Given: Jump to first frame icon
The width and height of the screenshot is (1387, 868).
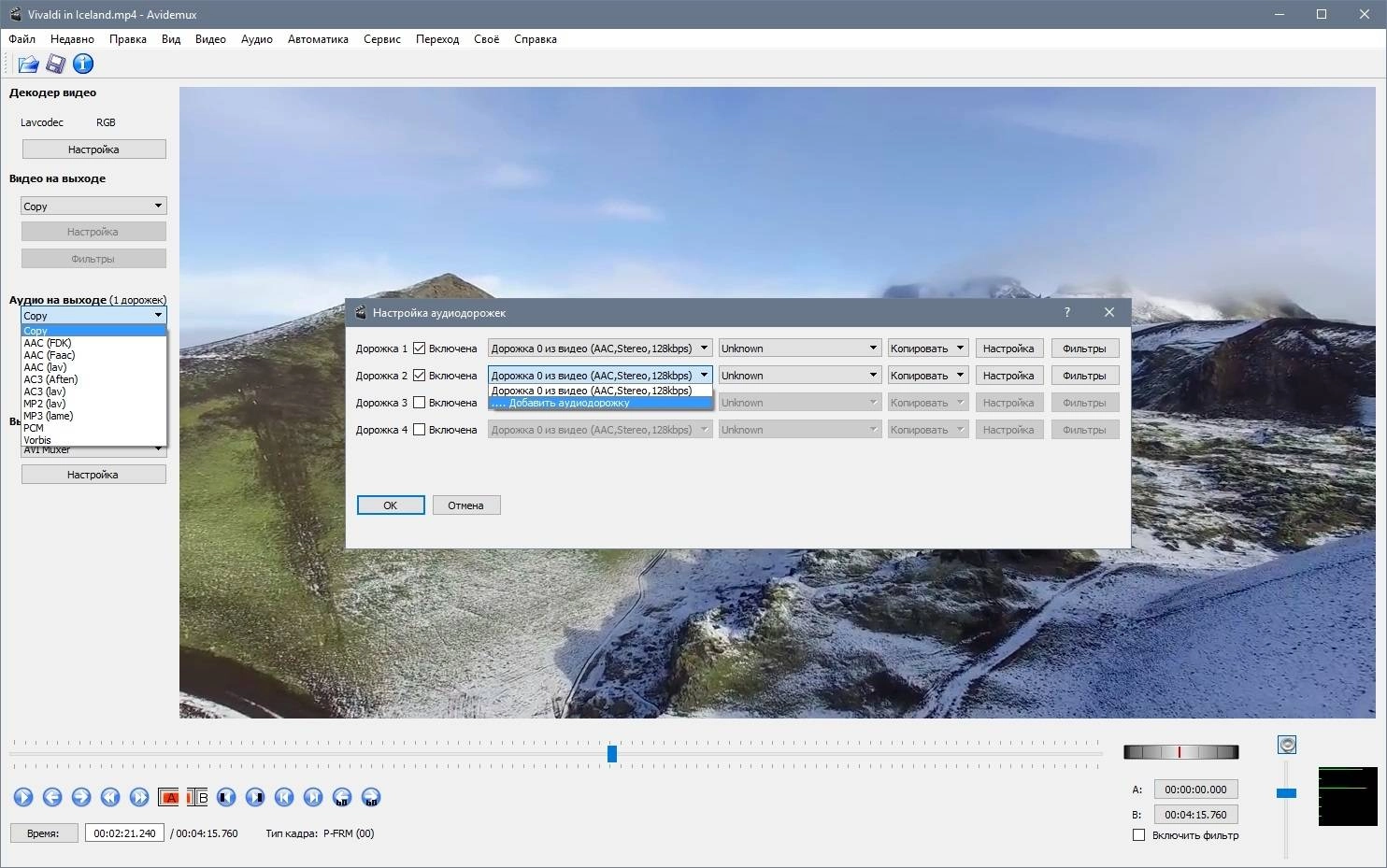Looking at the screenshot, I should point(284,797).
